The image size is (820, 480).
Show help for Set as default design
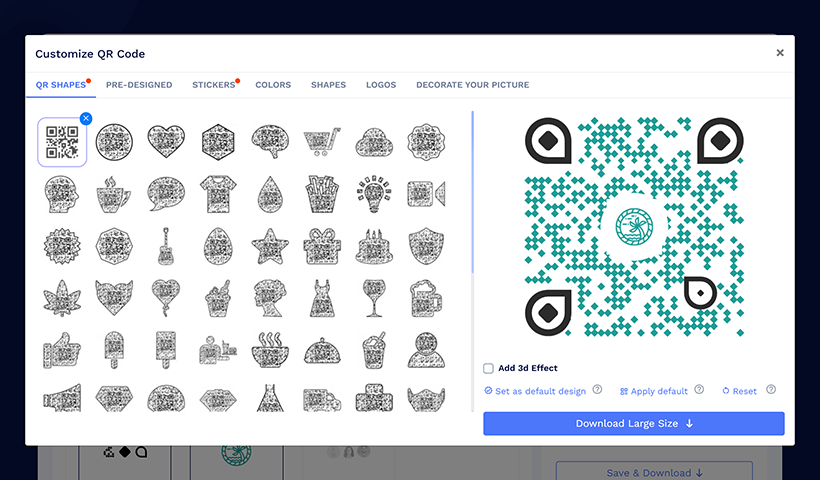(597, 390)
